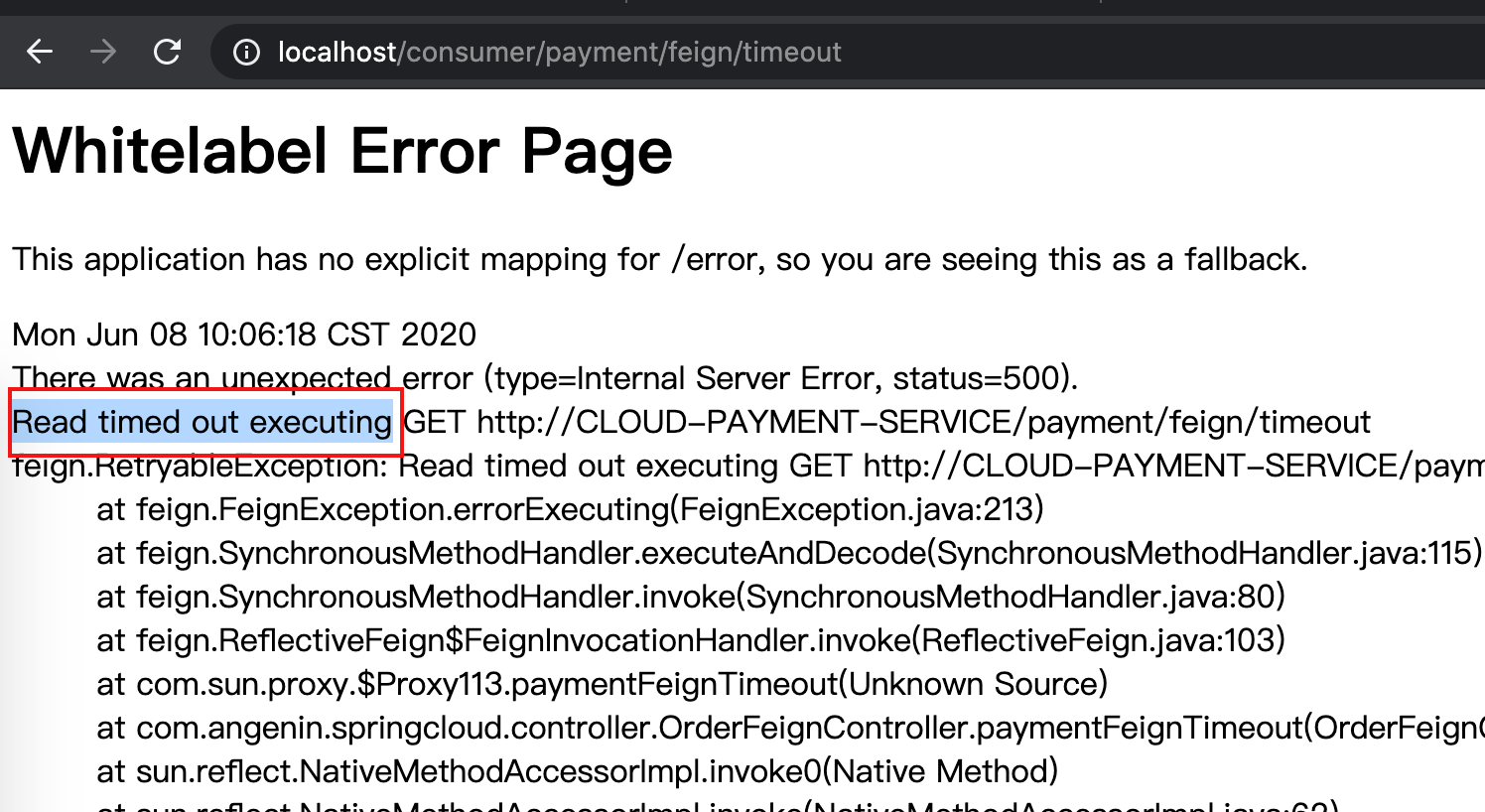The height and width of the screenshot is (812, 1485).
Task: Click NativeMethodAccessorImpl.invoke0(Native Method) line
Action: point(578,771)
